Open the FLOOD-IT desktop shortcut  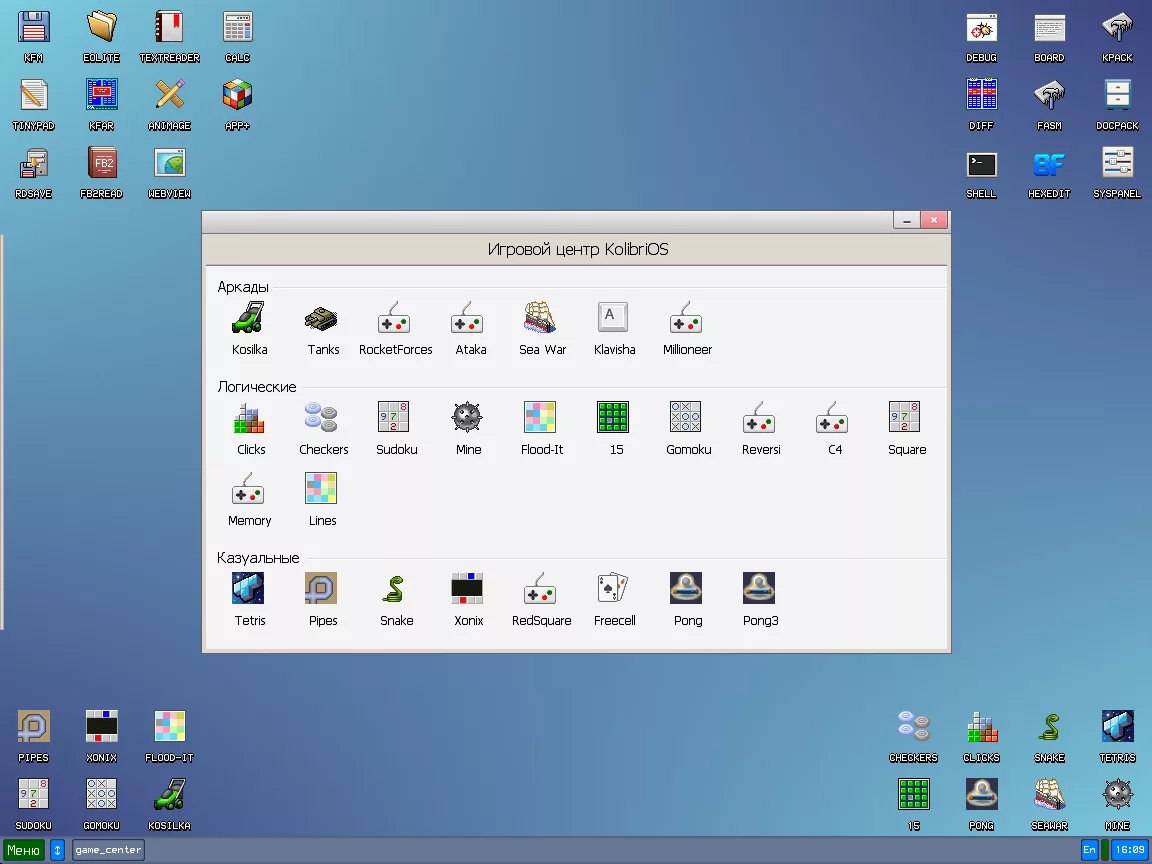169,736
